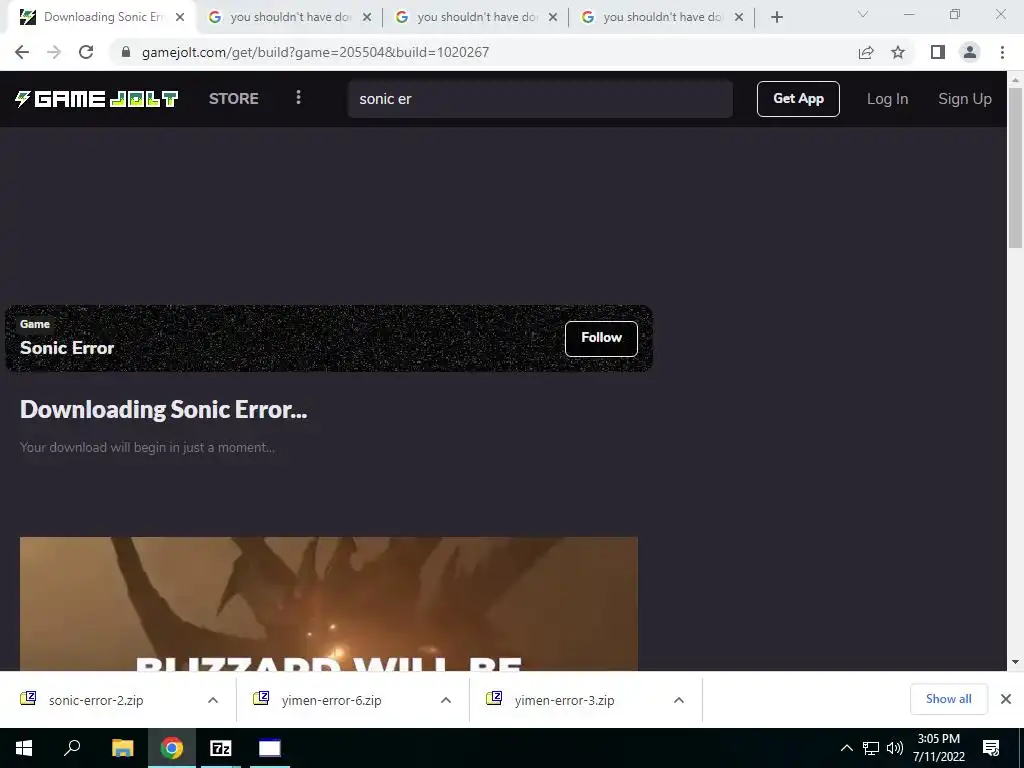Share this page using the share icon
1024x768 pixels.
click(x=866, y=52)
